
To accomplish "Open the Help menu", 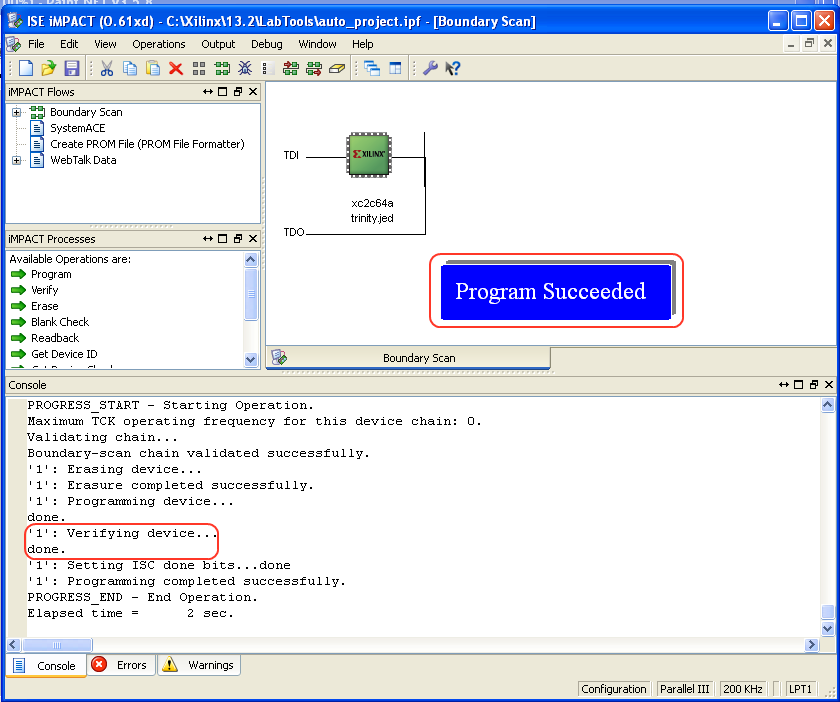I will click(x=362, y=44).
